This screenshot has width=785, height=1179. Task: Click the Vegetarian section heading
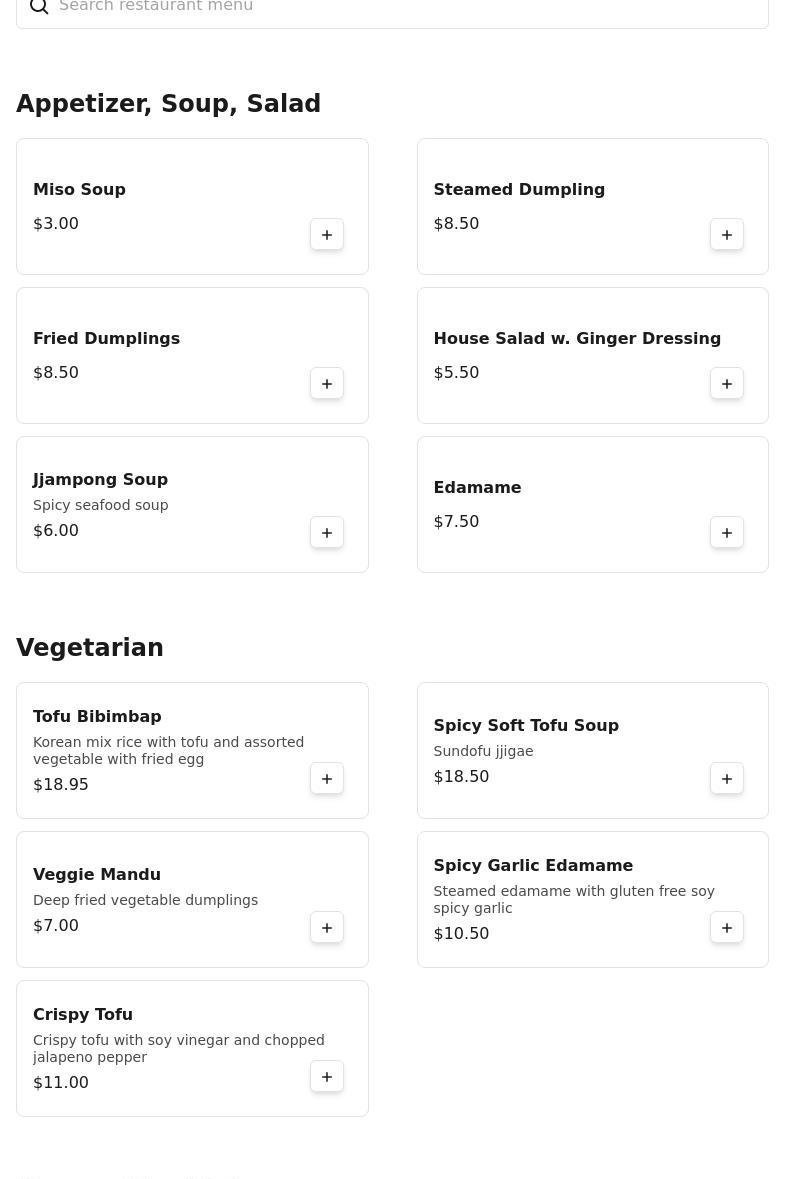tap(90, 648)
